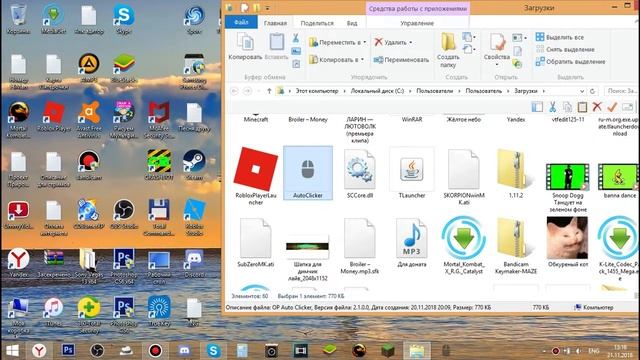Click the Explorer back navigation arrow

point(234,91)
